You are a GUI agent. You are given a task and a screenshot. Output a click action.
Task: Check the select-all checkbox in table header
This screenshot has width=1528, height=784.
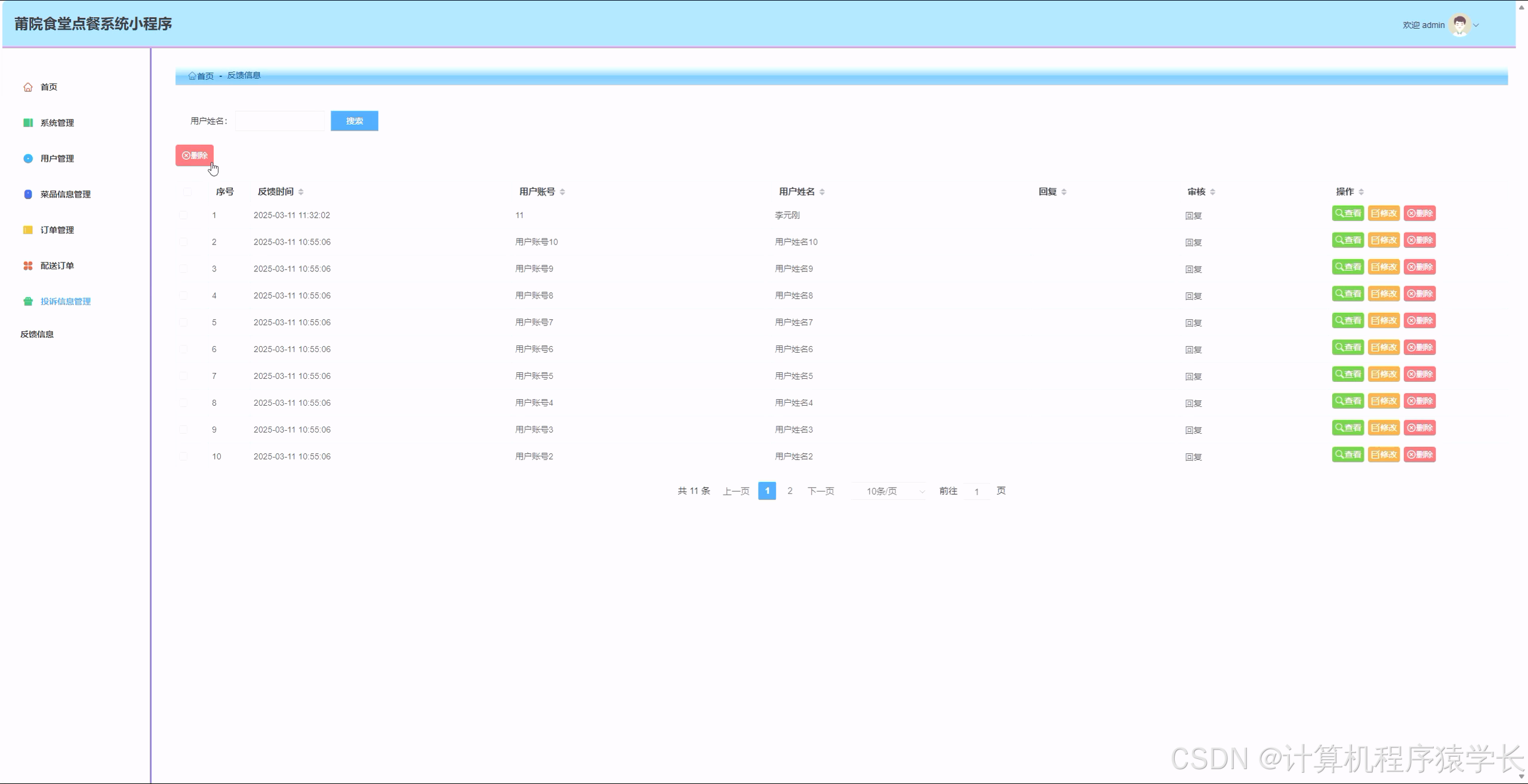pos(187,192)
